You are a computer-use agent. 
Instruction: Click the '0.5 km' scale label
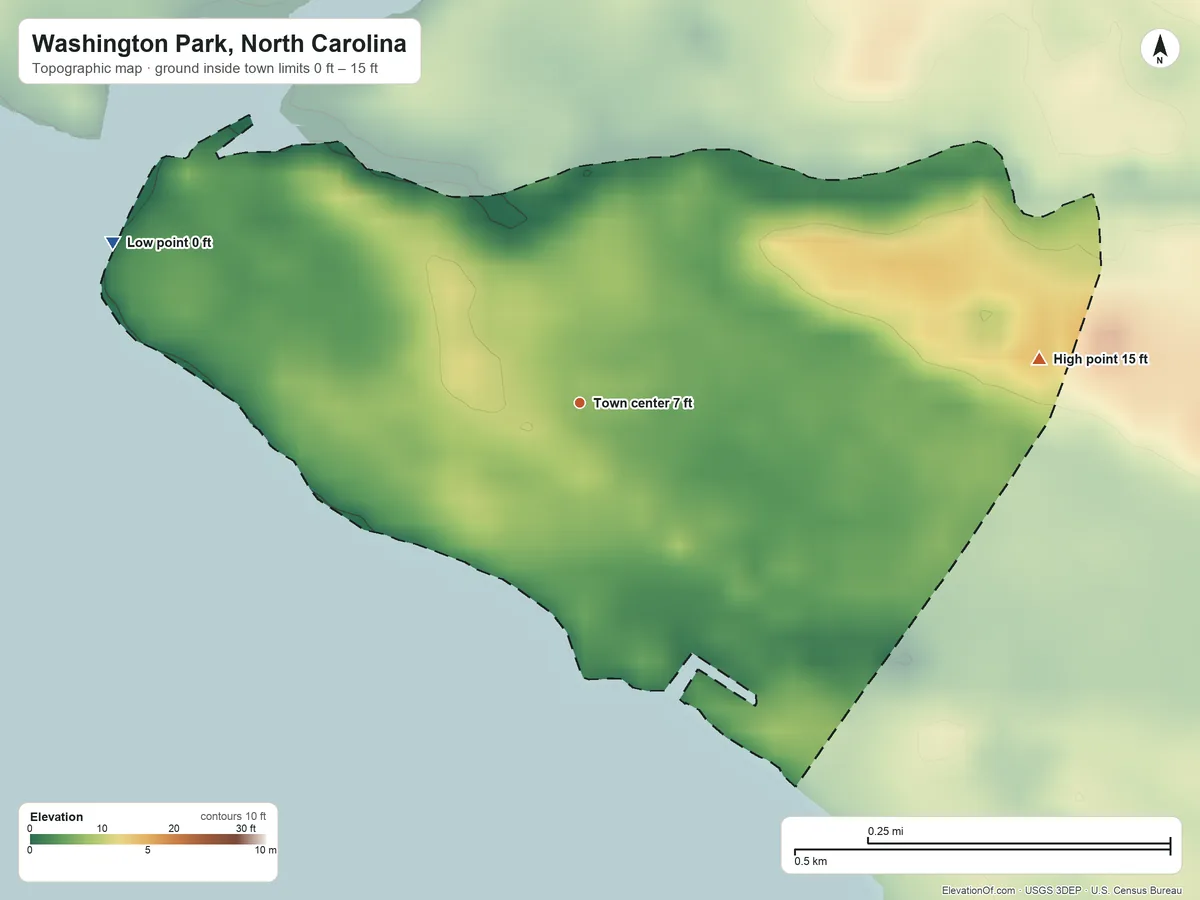[811, 861]
